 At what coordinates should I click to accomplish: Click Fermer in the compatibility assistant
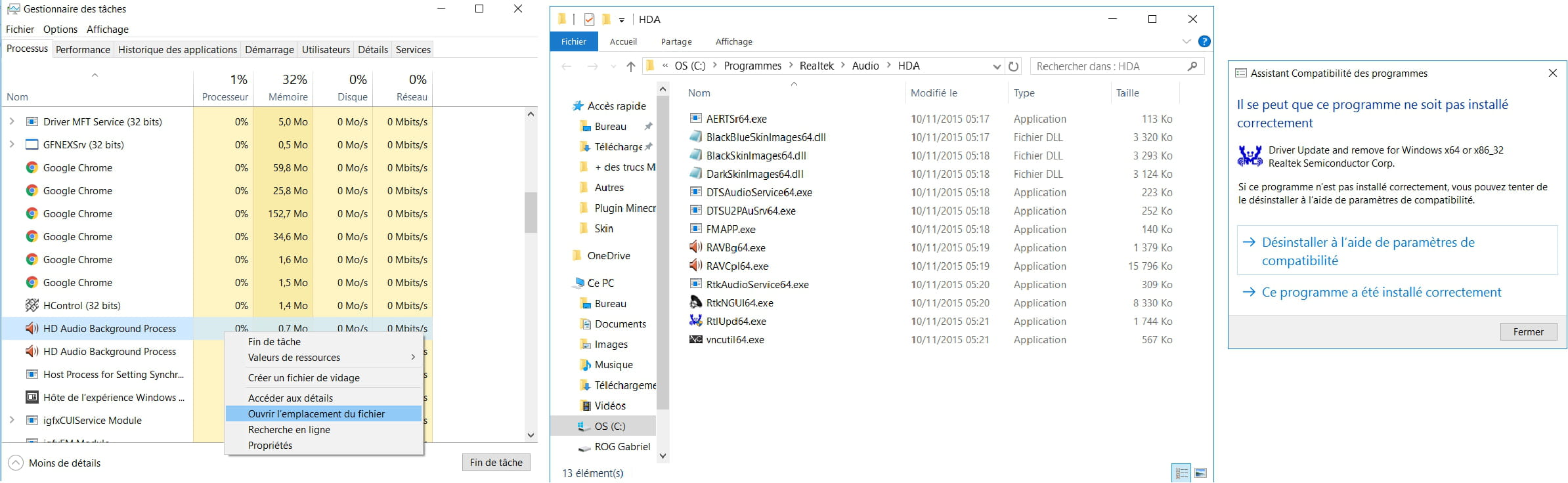(1528, 331)
